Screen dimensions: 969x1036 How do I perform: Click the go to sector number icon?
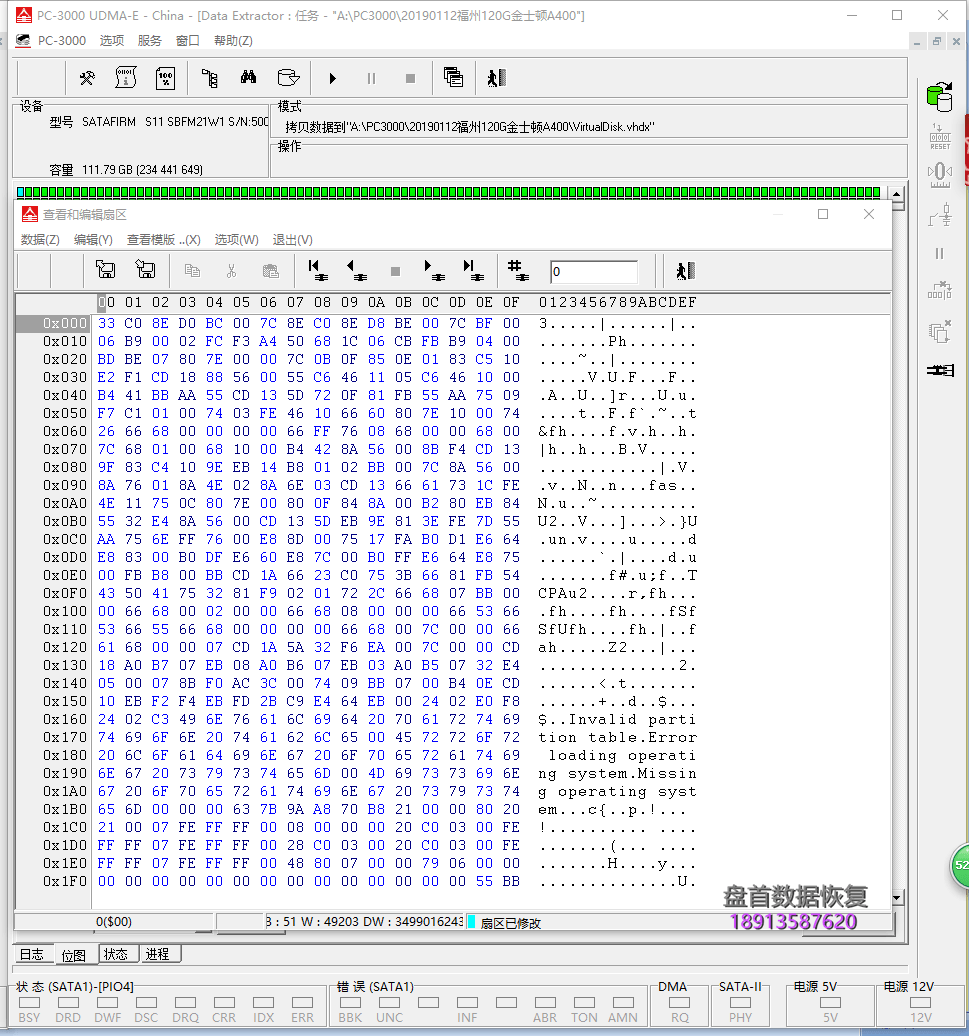[518, 270]
